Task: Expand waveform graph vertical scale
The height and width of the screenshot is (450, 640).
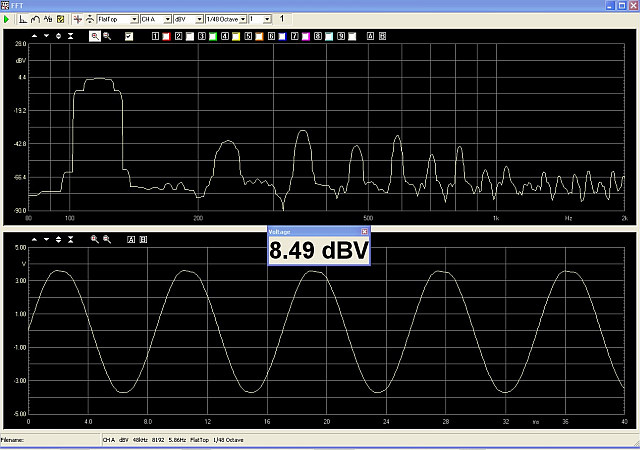Action: click(x=58, y=239)
